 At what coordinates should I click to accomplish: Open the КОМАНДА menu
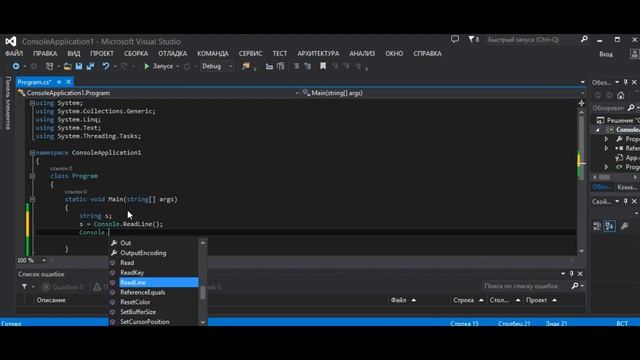[213, 53]
